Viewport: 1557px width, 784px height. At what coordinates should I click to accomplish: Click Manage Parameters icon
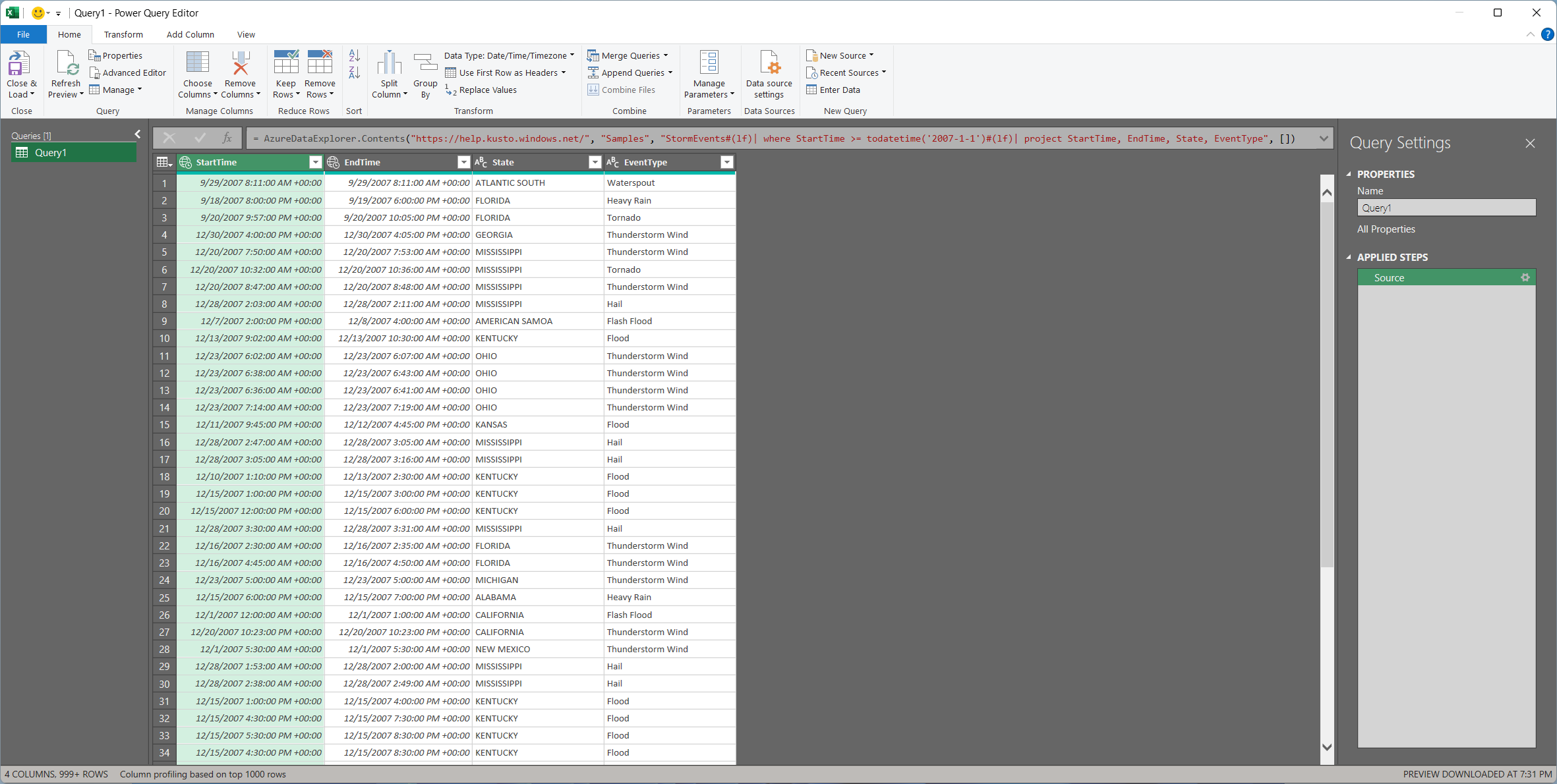tap(709, 63)
